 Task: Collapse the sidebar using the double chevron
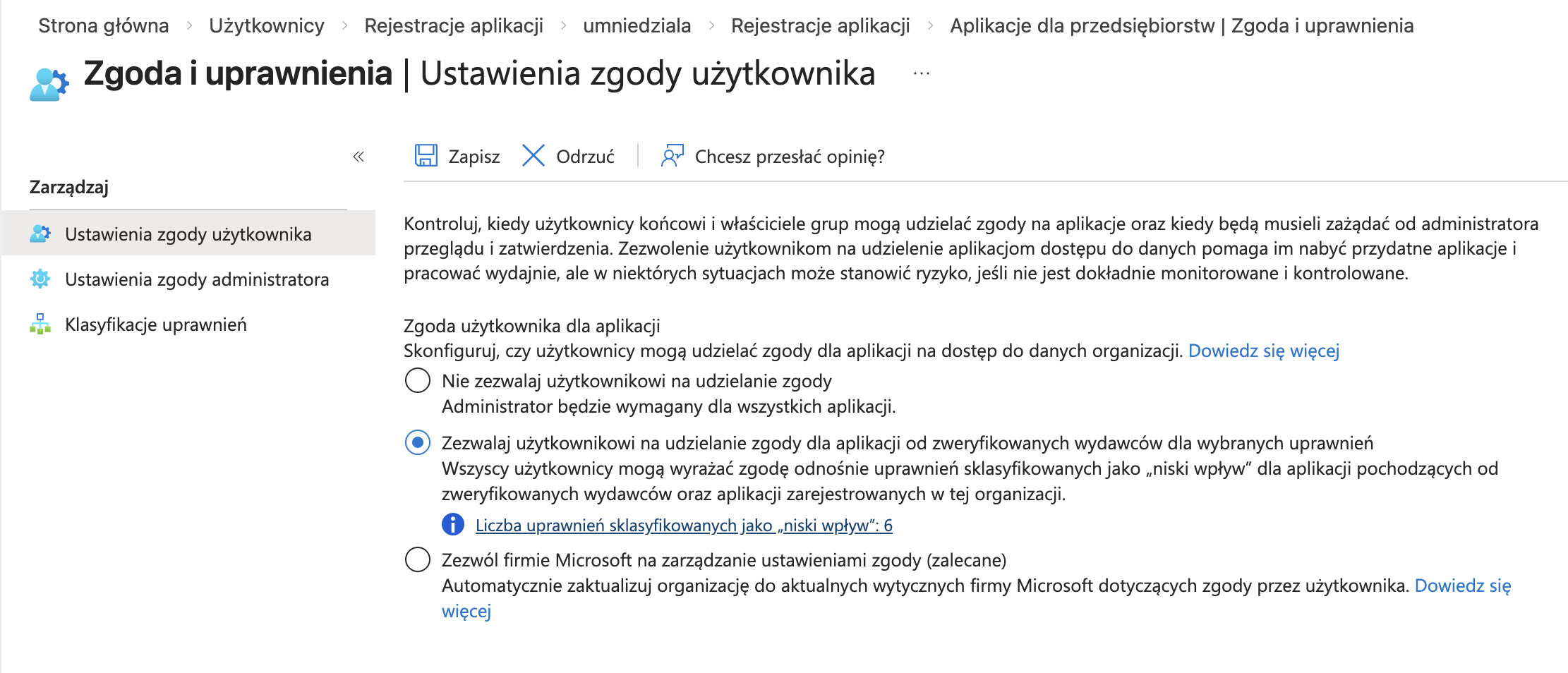(x=359, y=157)
